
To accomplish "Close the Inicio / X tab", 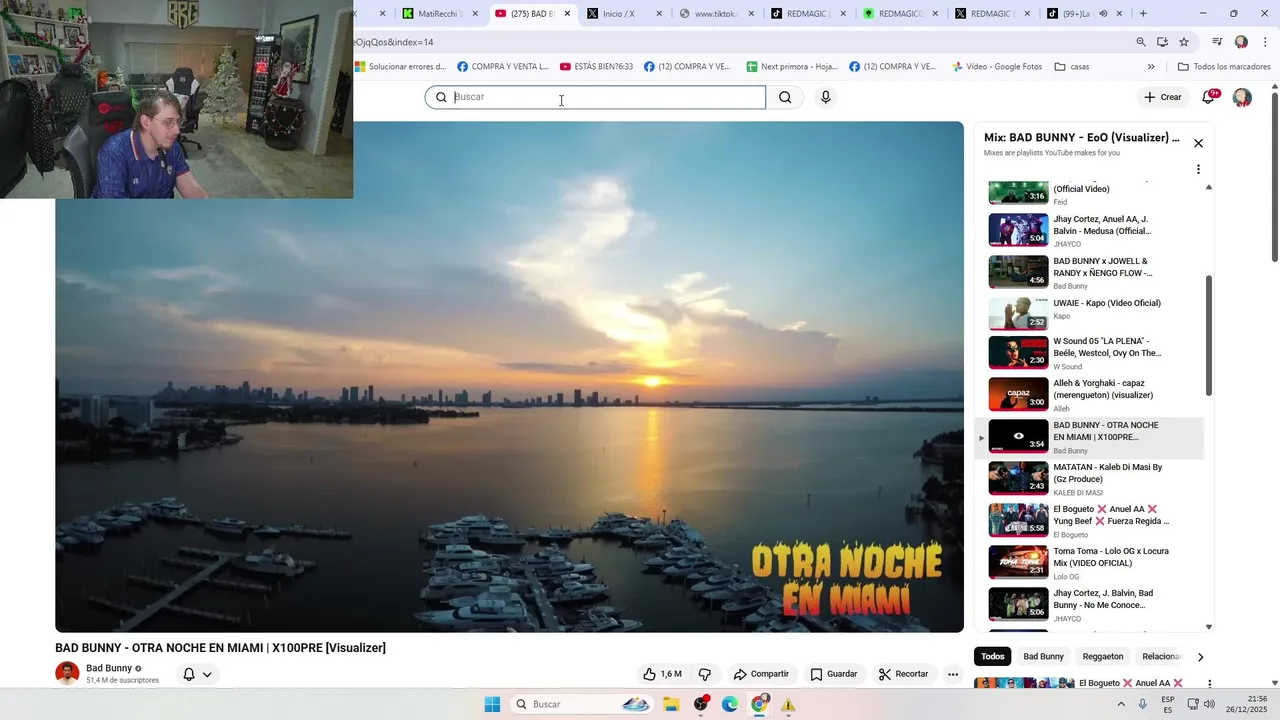I will (x=658, y=14).
